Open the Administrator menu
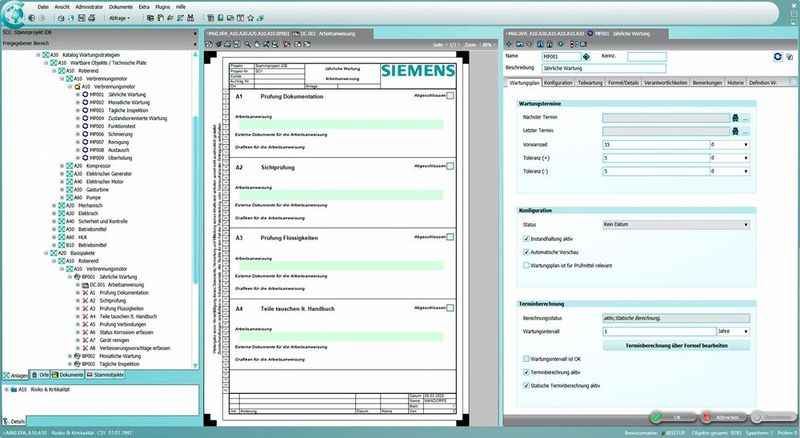The image size is (800, 438). pyautogui.click(x=89, y=7)
